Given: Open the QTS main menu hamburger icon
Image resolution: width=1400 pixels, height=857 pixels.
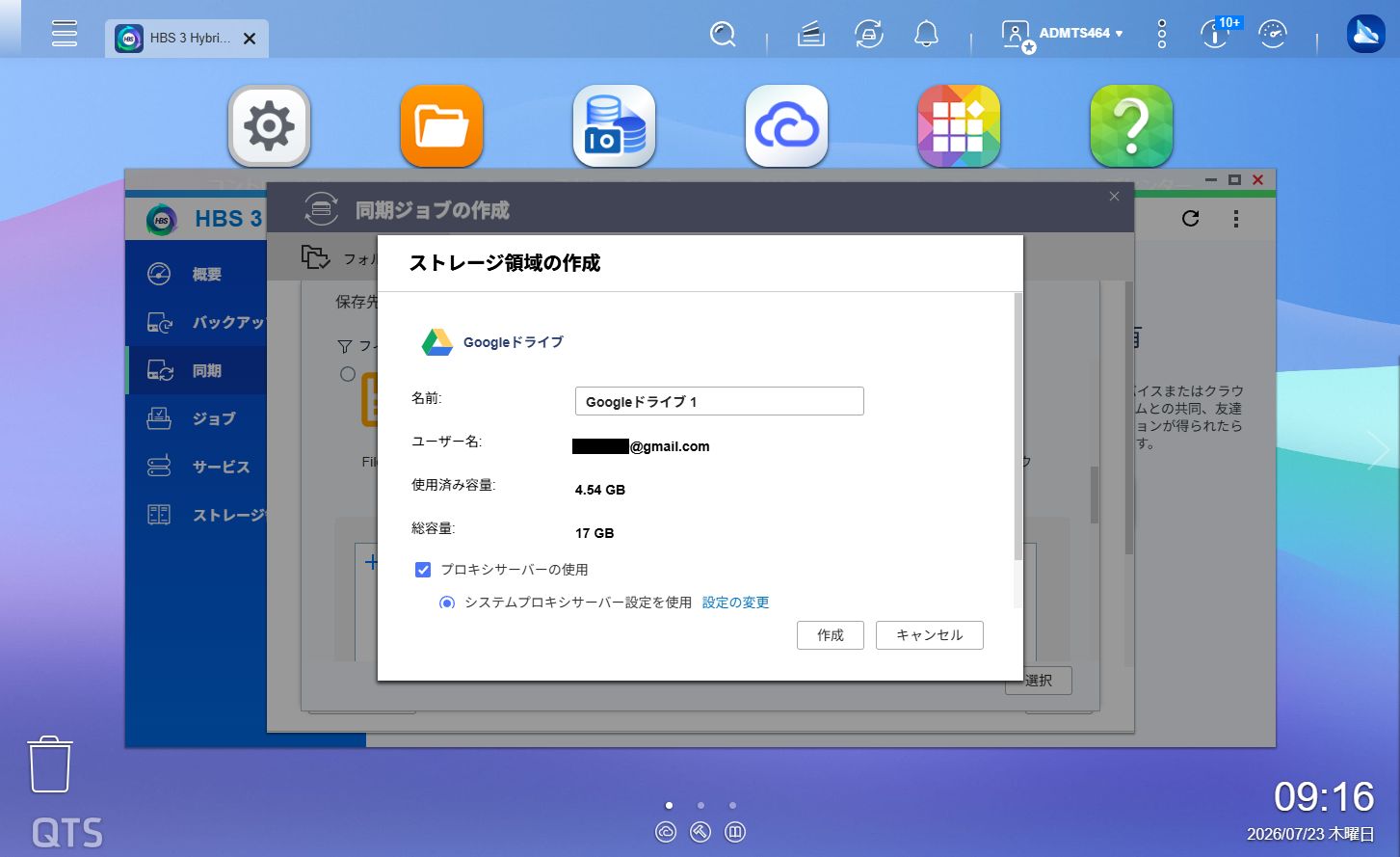Looking at the screenshot, I should pos(65,33).
